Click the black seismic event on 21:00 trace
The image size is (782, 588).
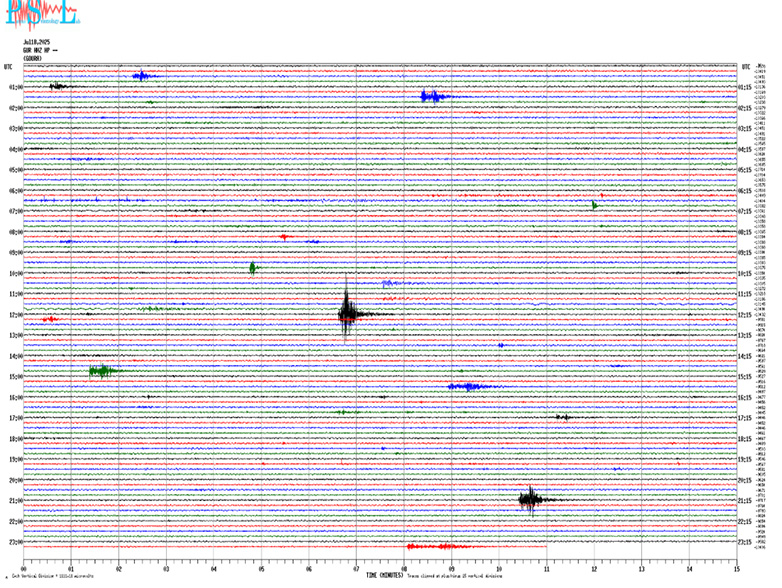pos(529,500)
